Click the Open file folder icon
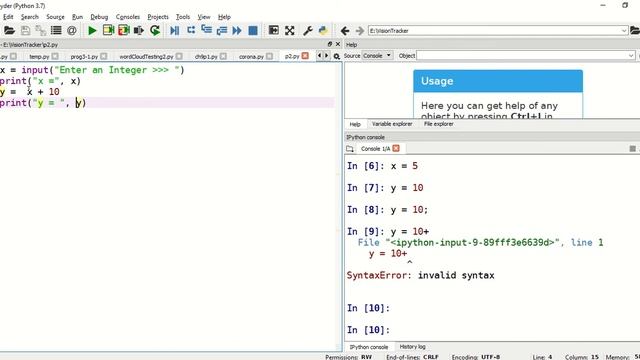Viewport: 640px width, 360px height. click(x=9, y=31)
